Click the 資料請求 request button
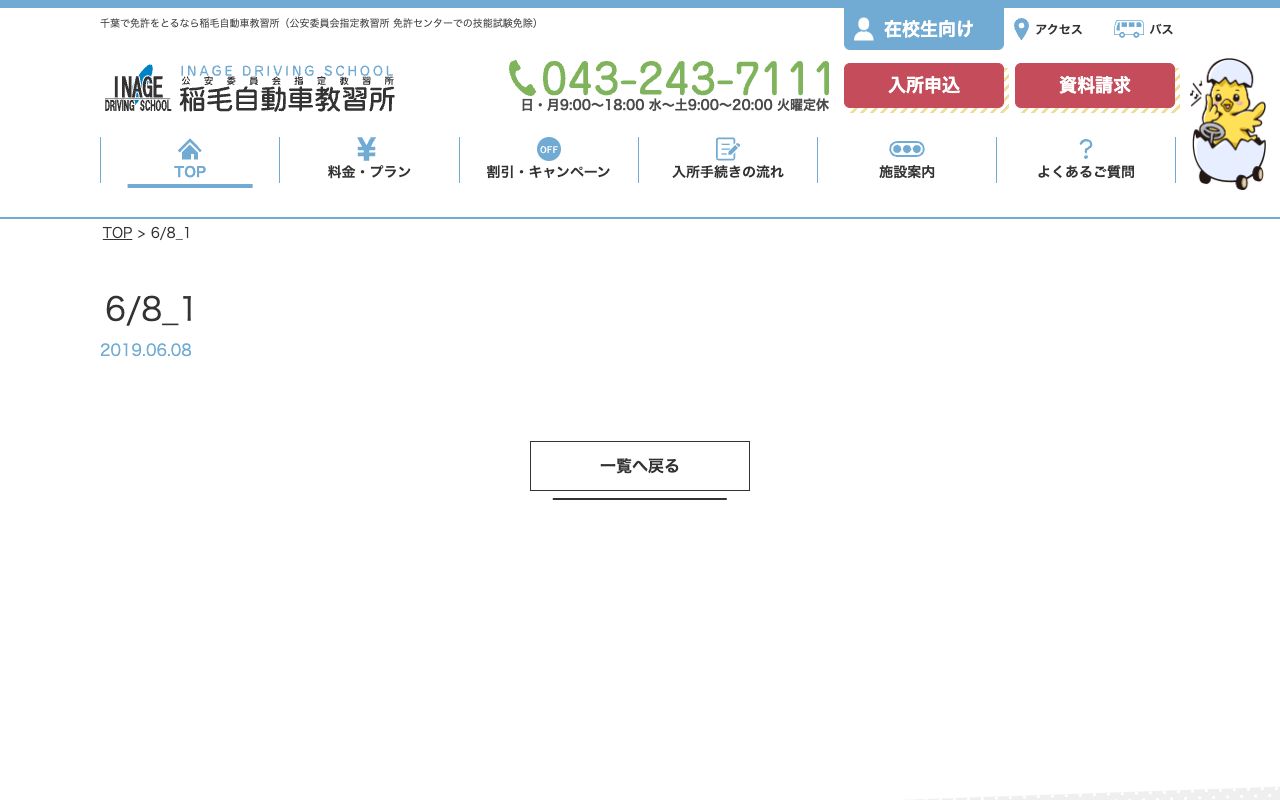 tap(1095, 85)
